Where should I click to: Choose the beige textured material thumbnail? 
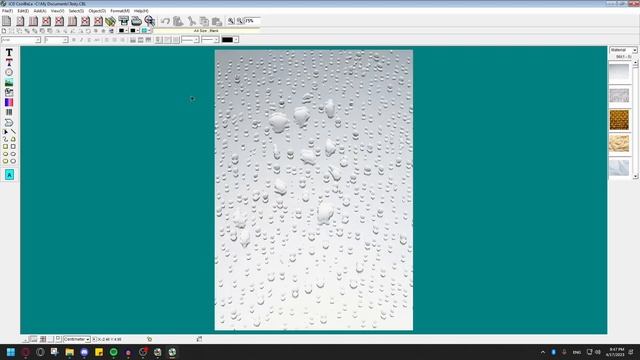click(619, 144)
